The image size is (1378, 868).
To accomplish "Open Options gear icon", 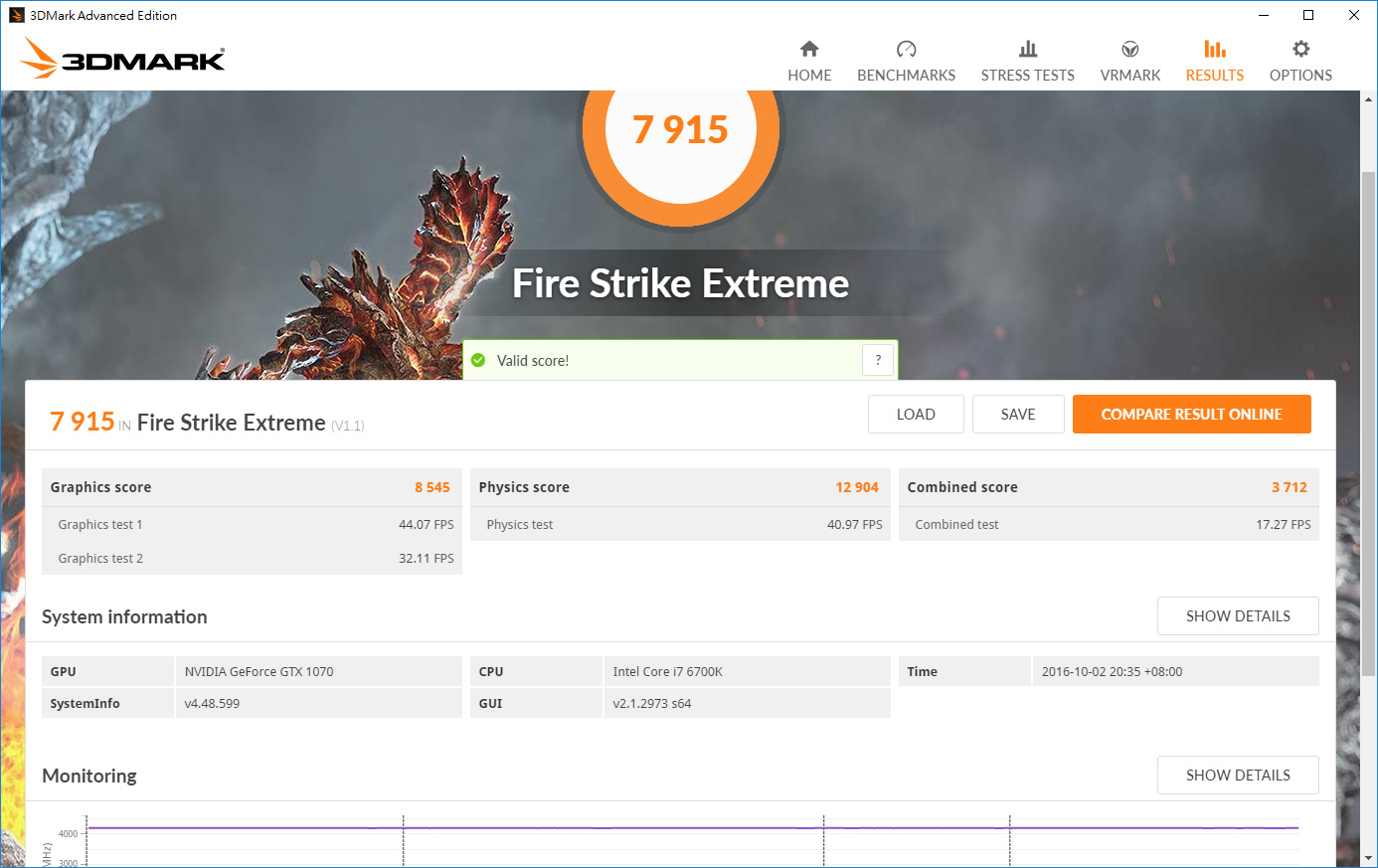I will 1300,49.
